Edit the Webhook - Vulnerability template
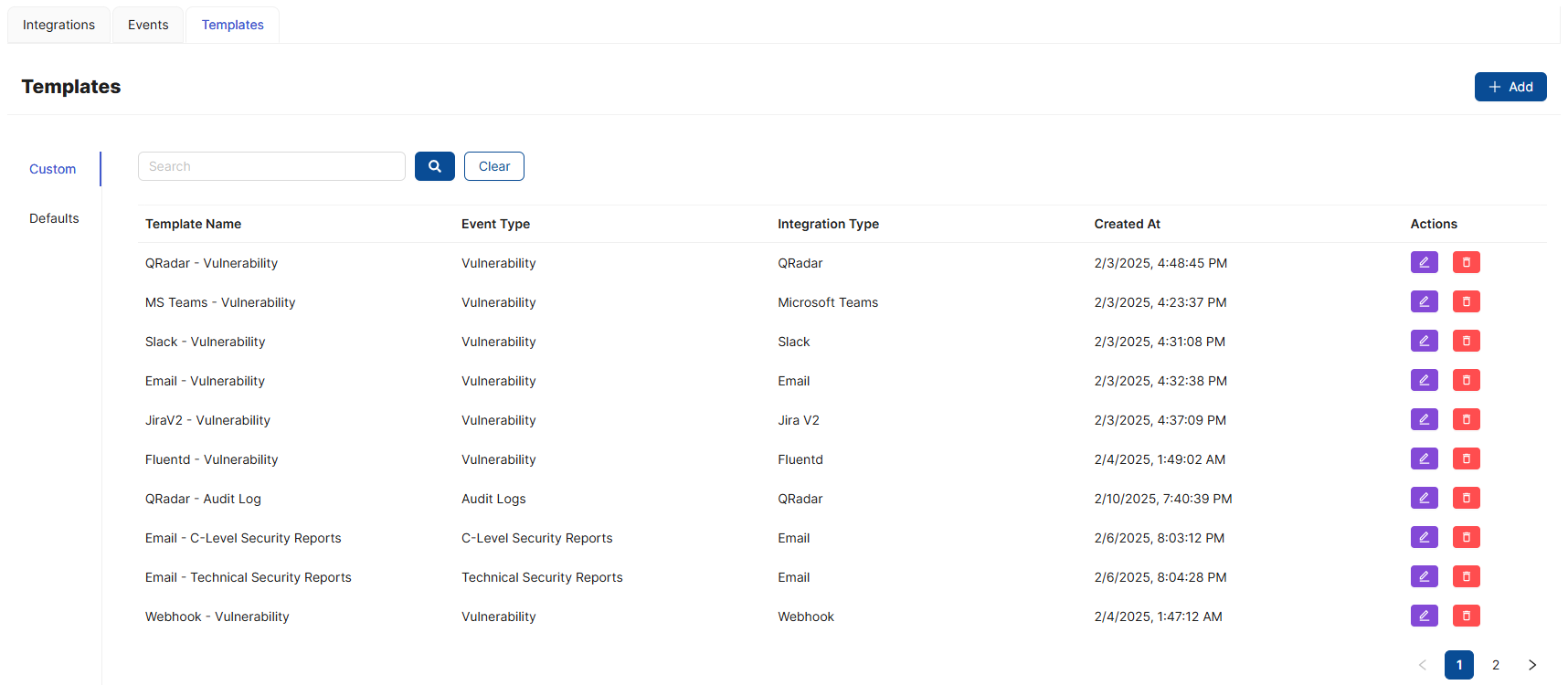The width and height of the screenshot is (1568, 685). [1424, 616]
